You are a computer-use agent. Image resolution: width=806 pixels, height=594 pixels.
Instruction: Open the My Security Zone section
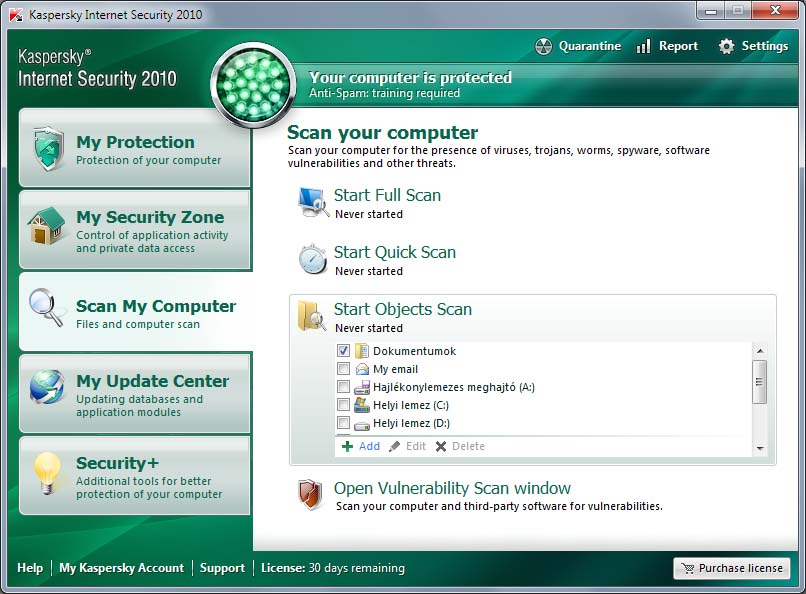(x=135, y=229)
